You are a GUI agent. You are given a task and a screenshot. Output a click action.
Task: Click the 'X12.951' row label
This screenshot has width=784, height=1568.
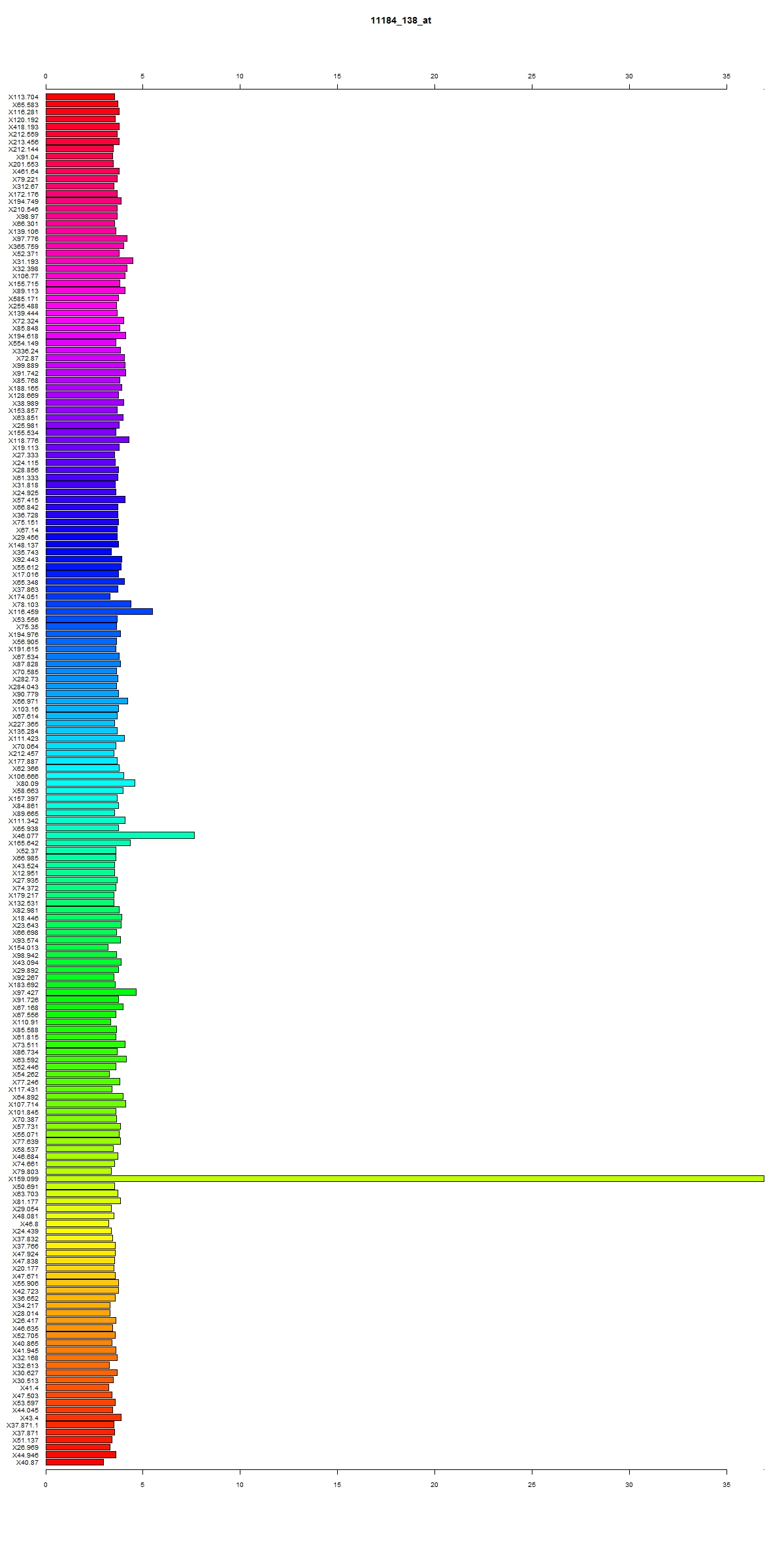25,873
